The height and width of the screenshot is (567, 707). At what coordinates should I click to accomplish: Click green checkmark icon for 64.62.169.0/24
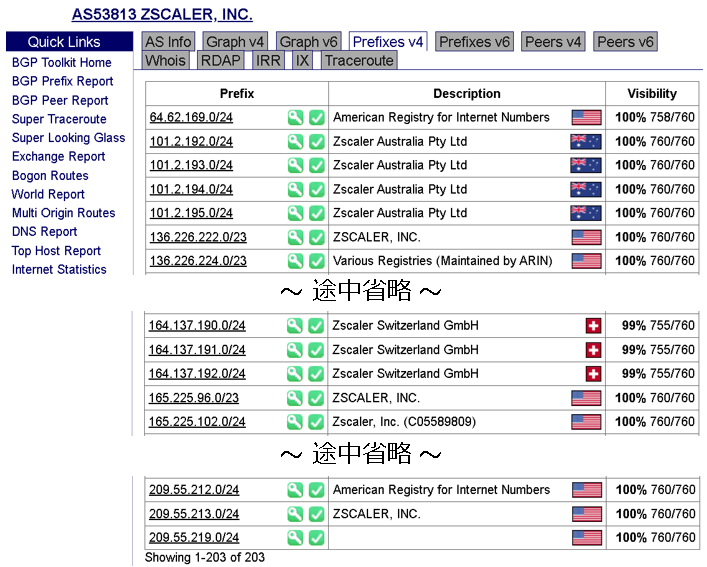[317, 118]
